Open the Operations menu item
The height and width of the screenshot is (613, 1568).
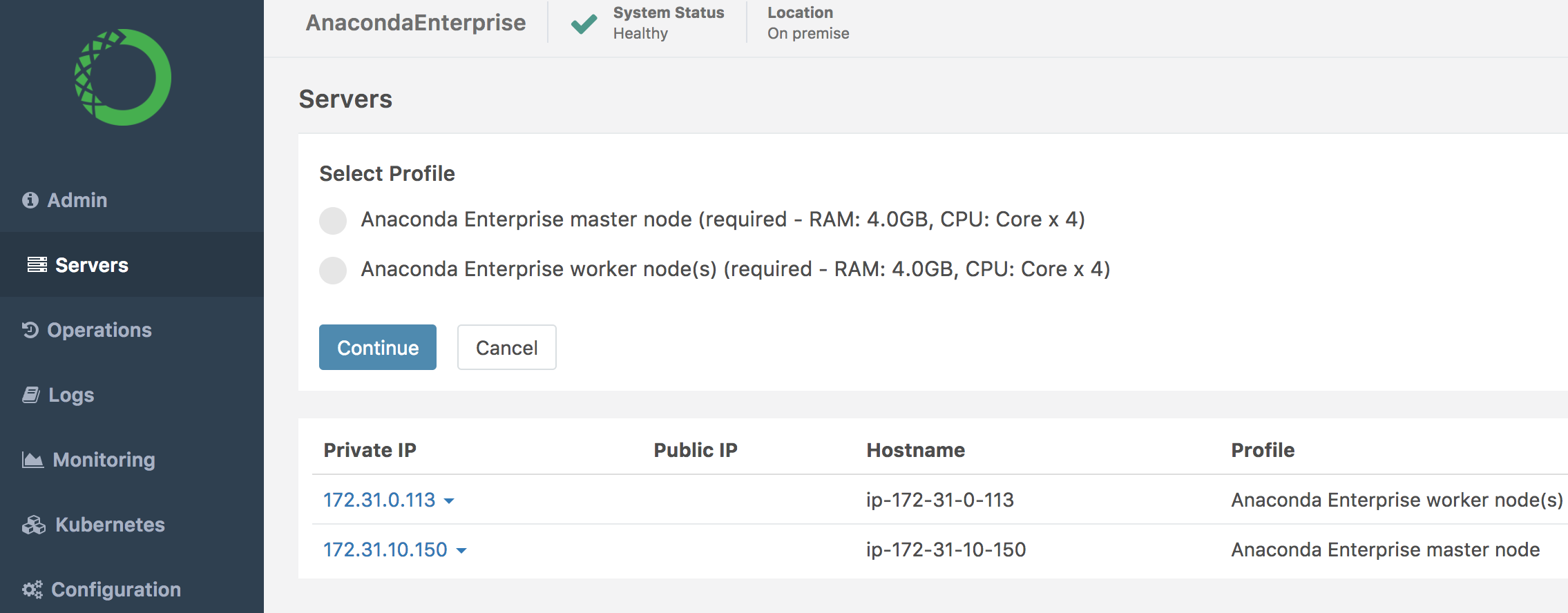99,330
